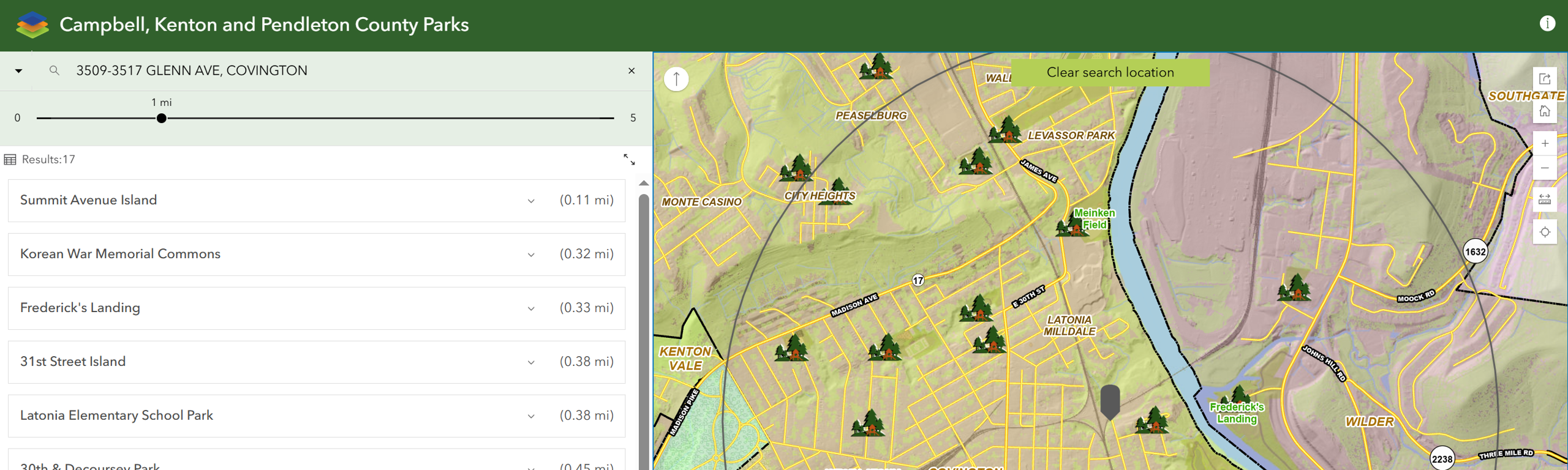Expand the results panel to full size
Image resolution: width=1568 pixels, height=470 pixels.
[x=629, y=160]
